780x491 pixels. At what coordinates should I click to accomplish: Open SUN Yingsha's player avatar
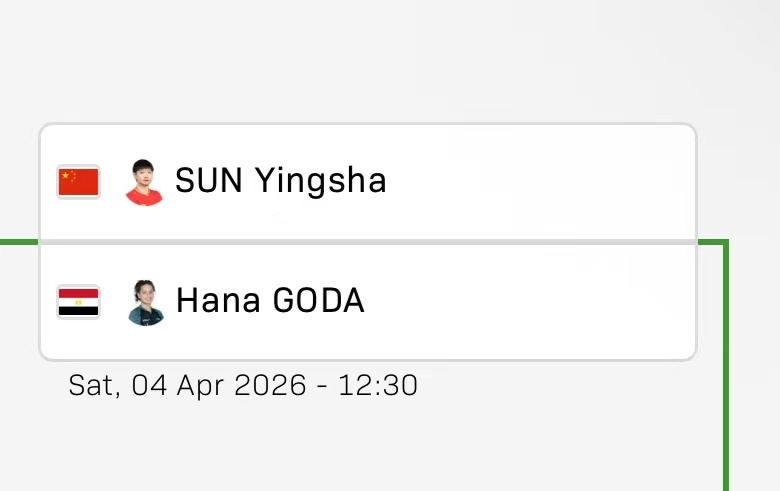pos(144,182)
